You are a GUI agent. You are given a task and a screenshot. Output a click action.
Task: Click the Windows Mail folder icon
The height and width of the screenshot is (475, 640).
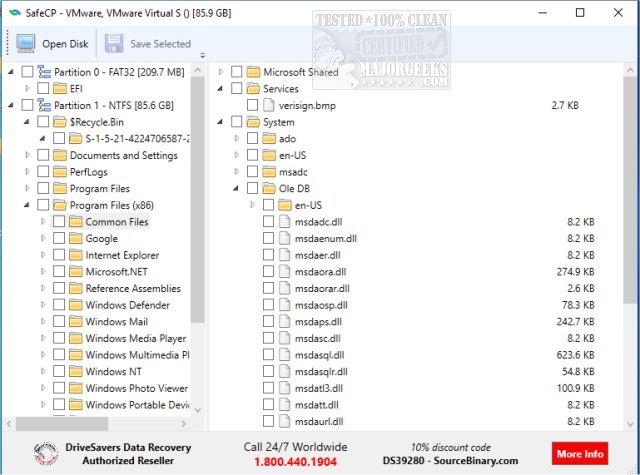click(x=76, y=322)
